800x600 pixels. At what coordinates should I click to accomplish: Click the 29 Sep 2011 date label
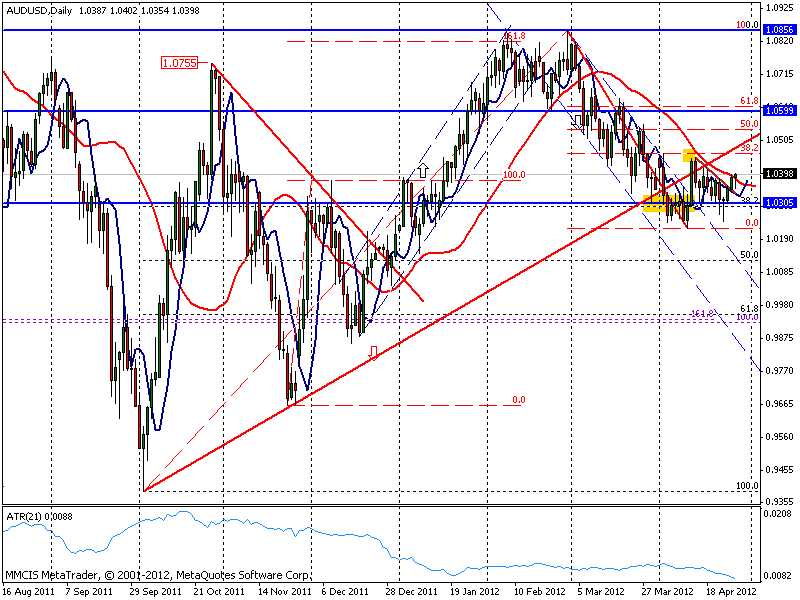[155, 591]
